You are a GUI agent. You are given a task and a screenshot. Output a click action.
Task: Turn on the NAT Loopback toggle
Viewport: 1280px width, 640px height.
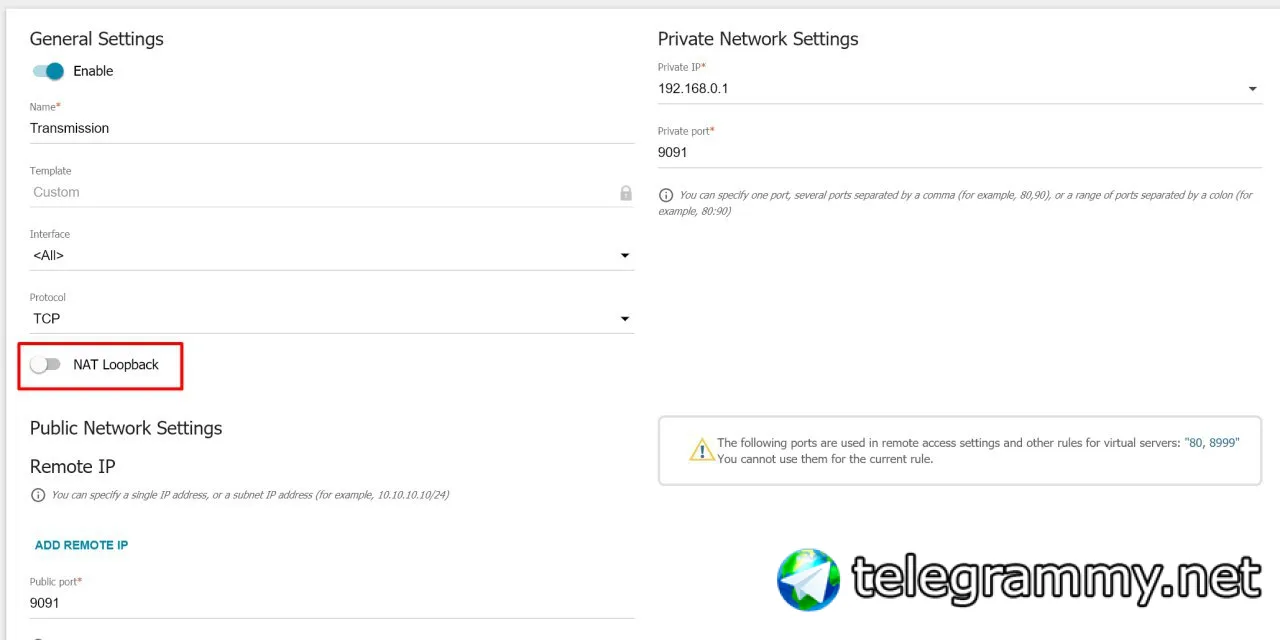click(45, 365)
